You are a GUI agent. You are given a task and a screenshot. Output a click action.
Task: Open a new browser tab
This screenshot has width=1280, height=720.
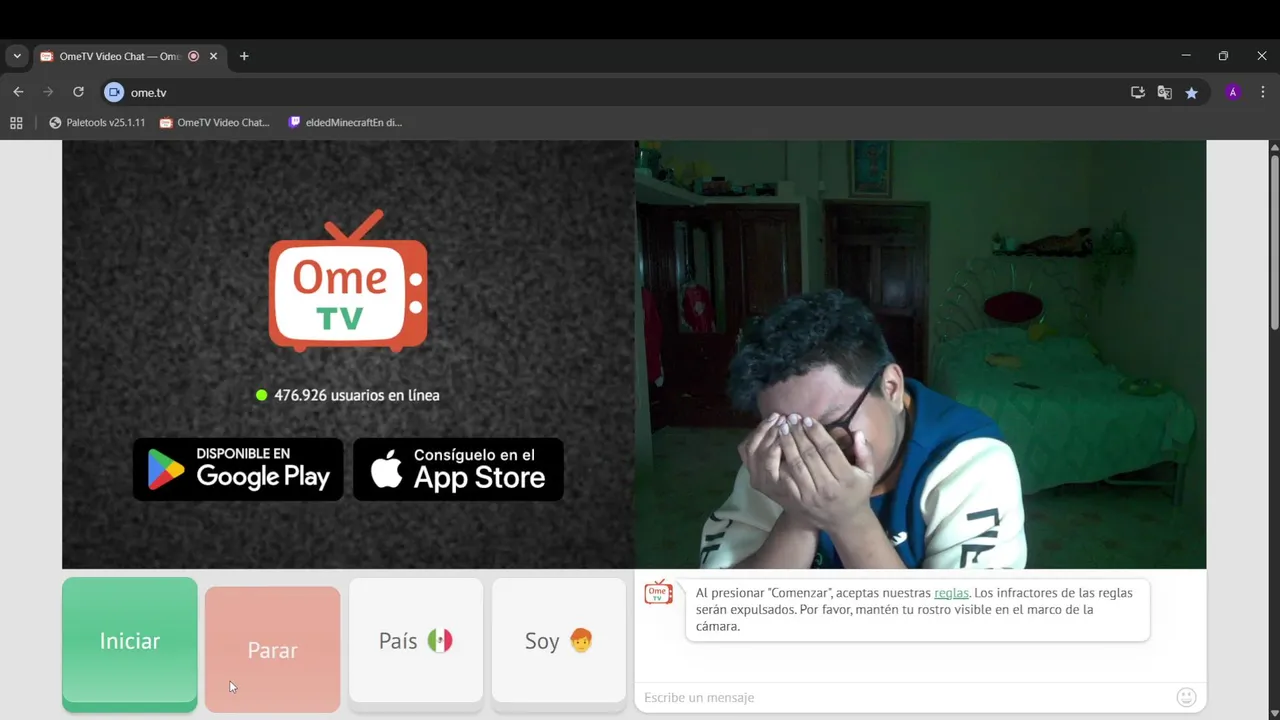244,56
